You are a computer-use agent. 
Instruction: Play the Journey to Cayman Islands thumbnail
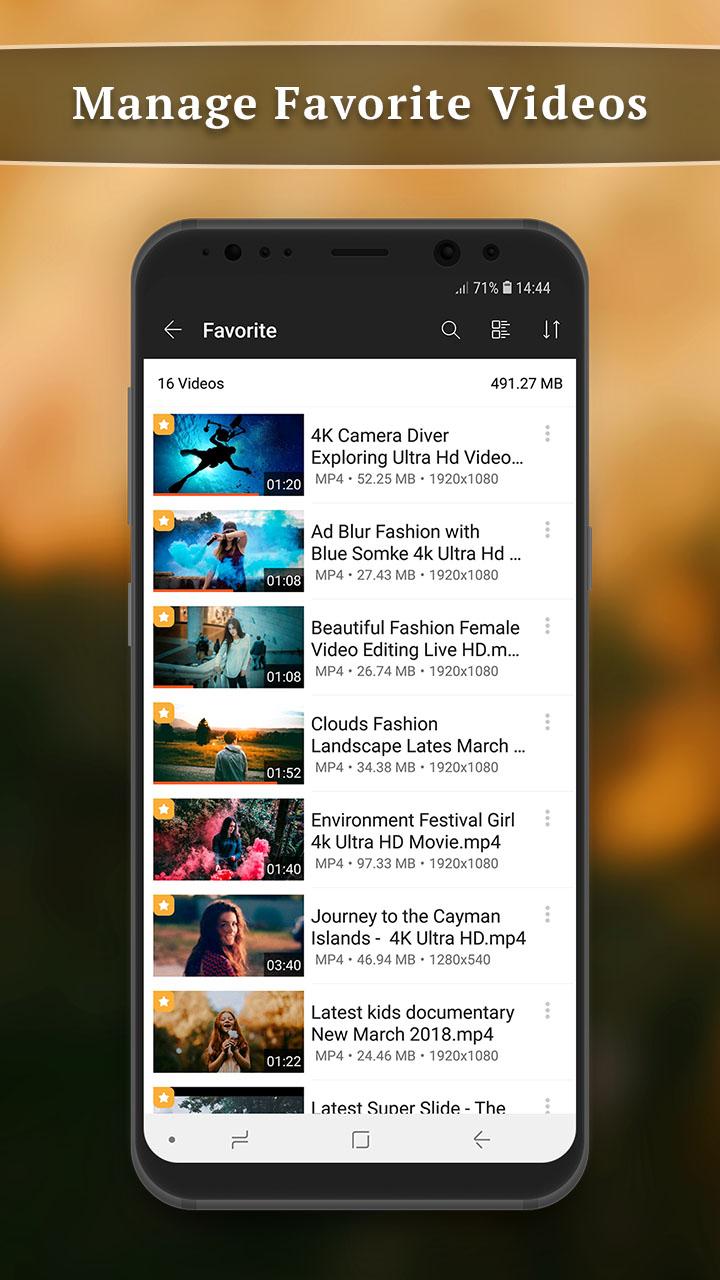(x=228, y=935)
